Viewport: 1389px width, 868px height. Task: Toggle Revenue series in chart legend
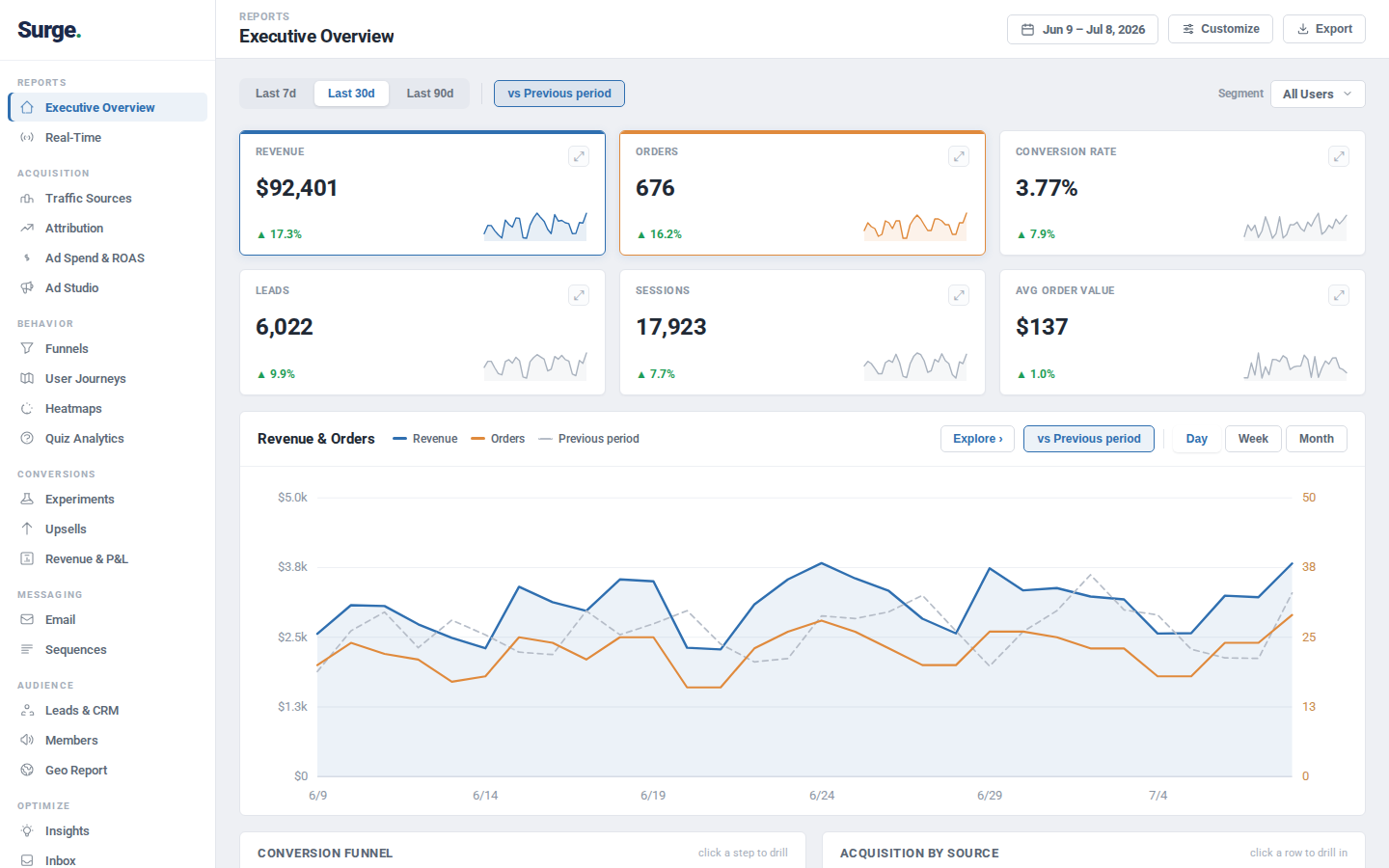425,439
